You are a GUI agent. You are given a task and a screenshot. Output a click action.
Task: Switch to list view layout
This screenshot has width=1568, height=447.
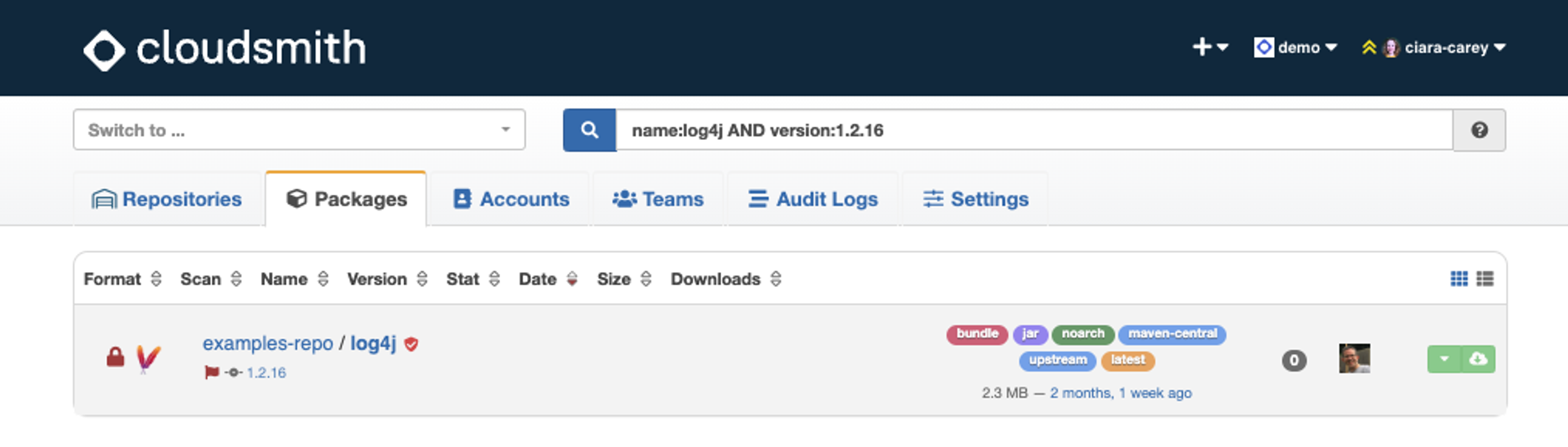point(1485,279)
